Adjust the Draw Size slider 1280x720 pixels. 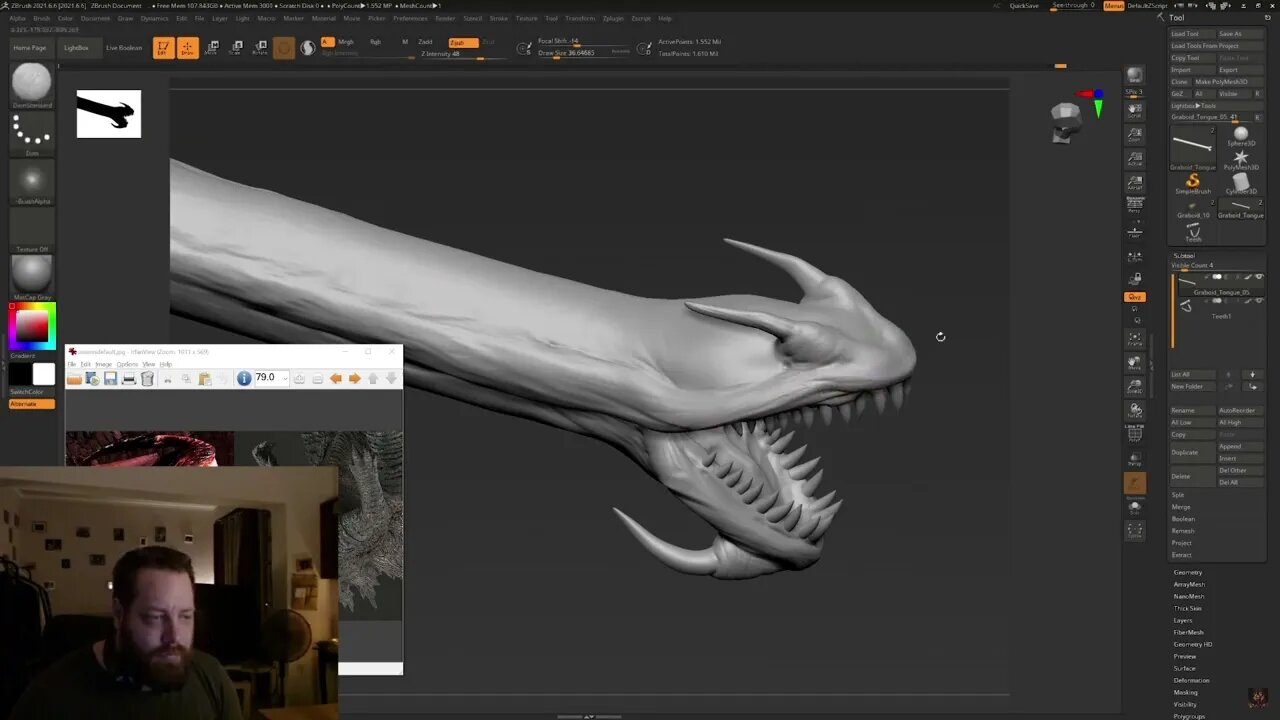point(584,53)
